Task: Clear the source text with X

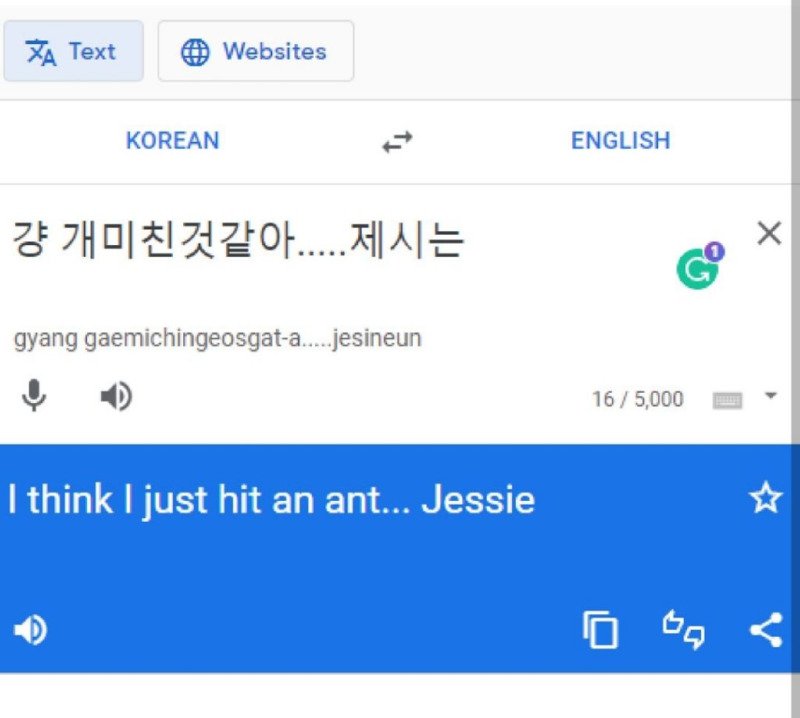Action: coord(769,233)
